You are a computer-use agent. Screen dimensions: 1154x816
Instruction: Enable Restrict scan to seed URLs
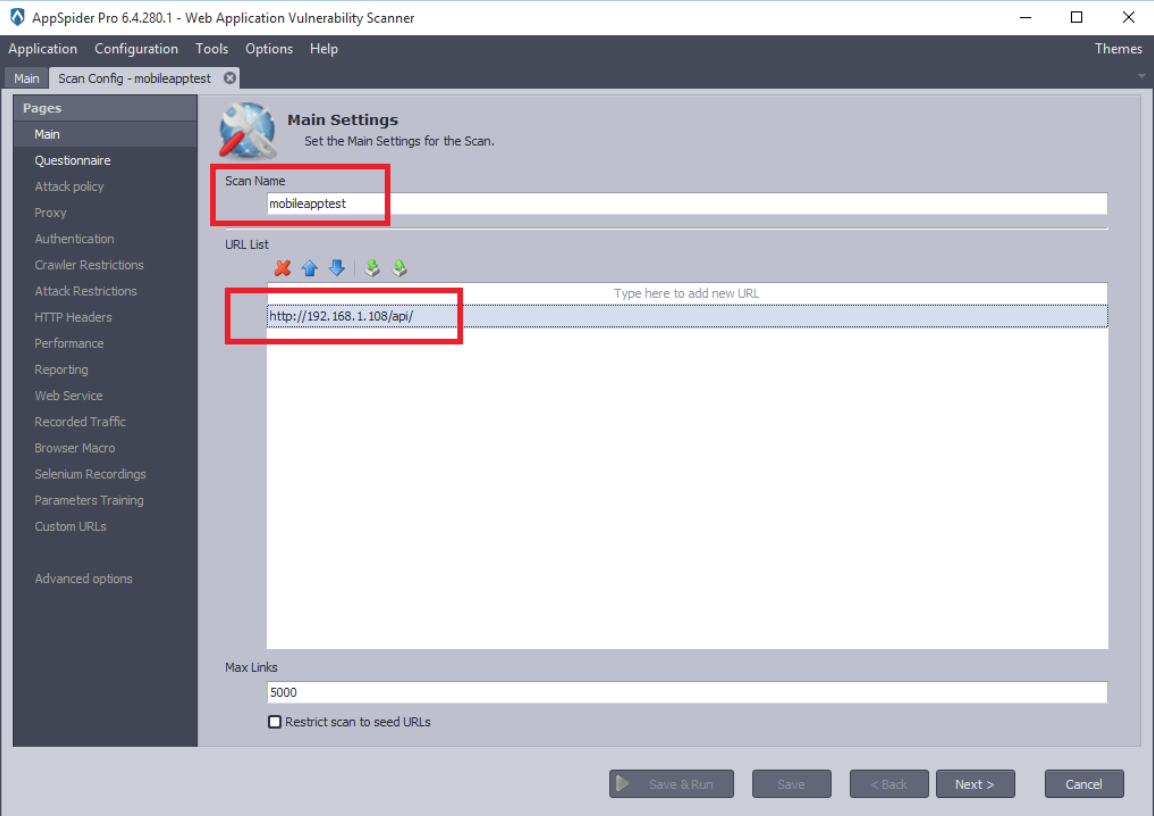pyautogui.click(x=275, y=722)
